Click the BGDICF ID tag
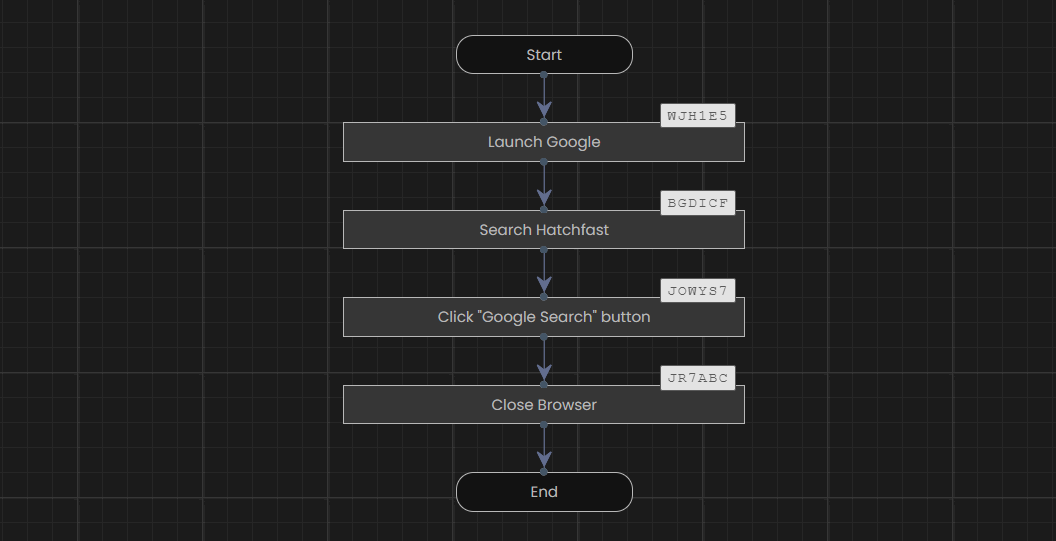This screenshot has width=1056, height=541. [x=698, y=203]
